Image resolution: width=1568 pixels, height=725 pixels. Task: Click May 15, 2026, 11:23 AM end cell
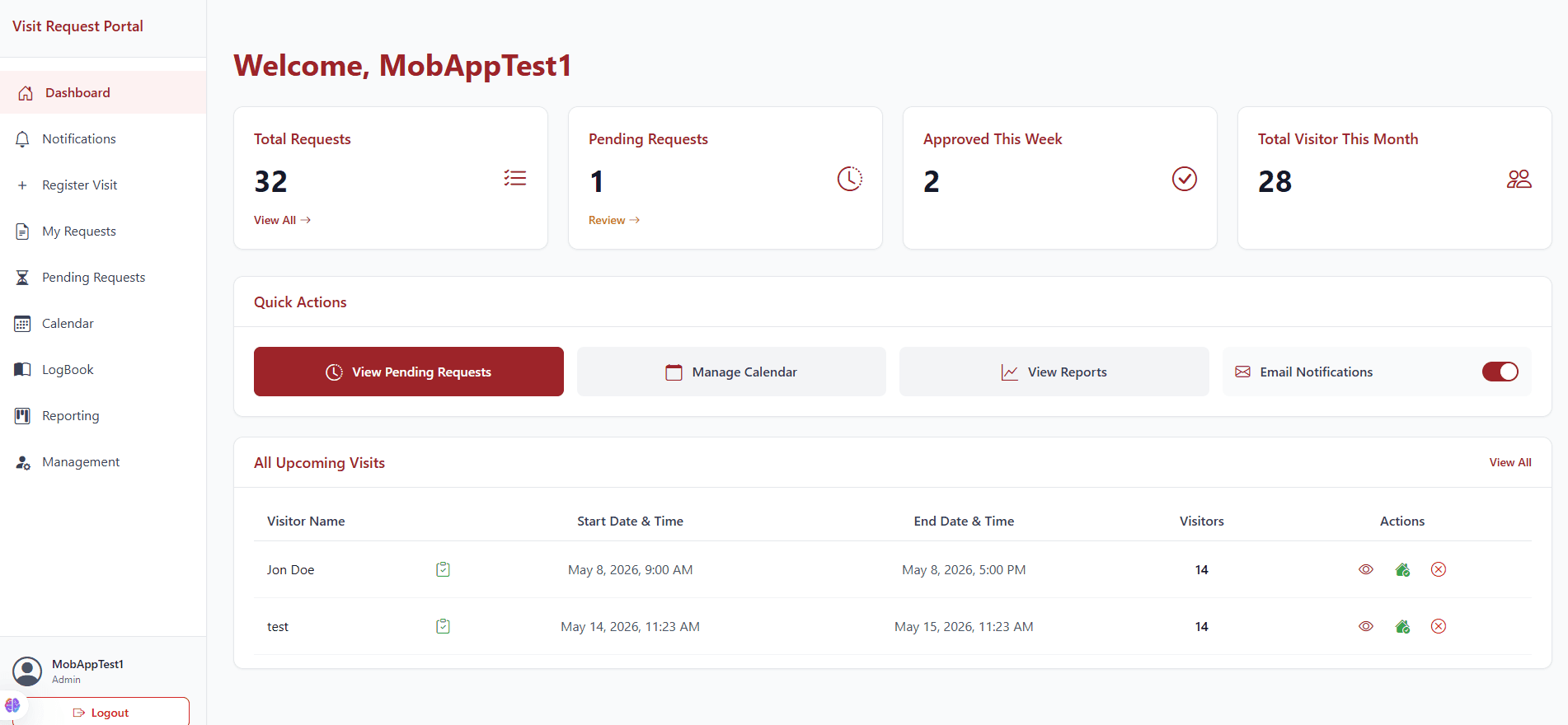coord(964,627)
